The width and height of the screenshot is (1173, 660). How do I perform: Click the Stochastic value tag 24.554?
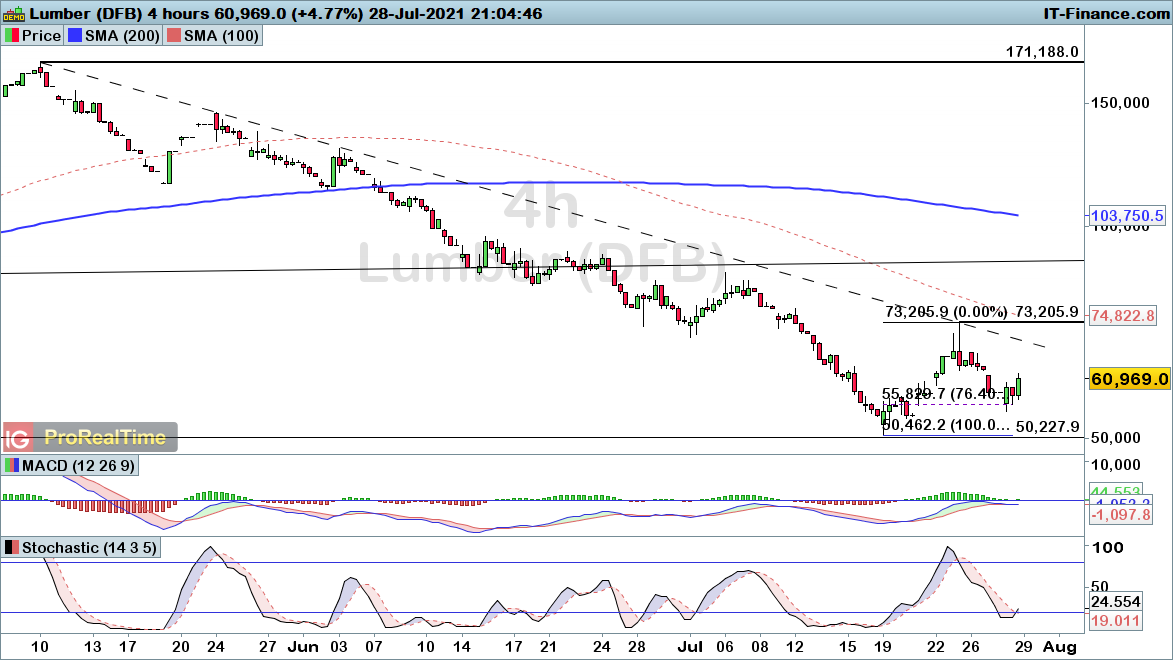coord(1115,602)
